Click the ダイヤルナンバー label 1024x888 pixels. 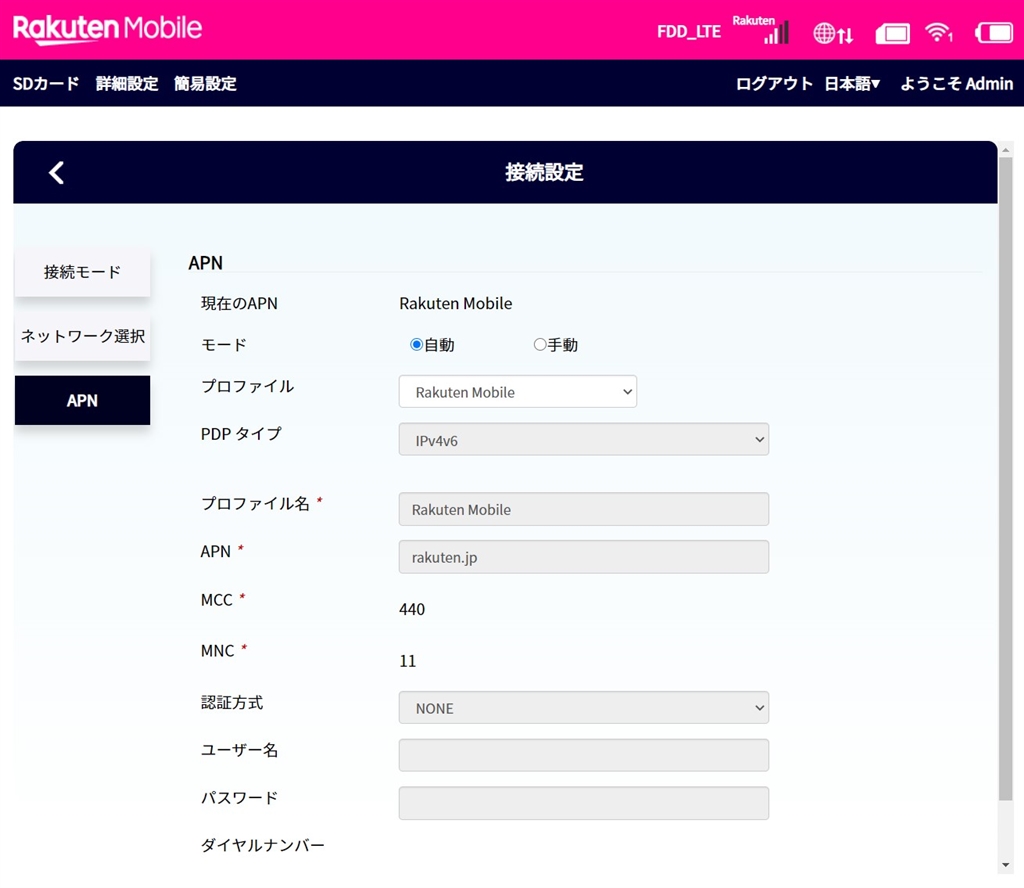[x=263, y=846]
